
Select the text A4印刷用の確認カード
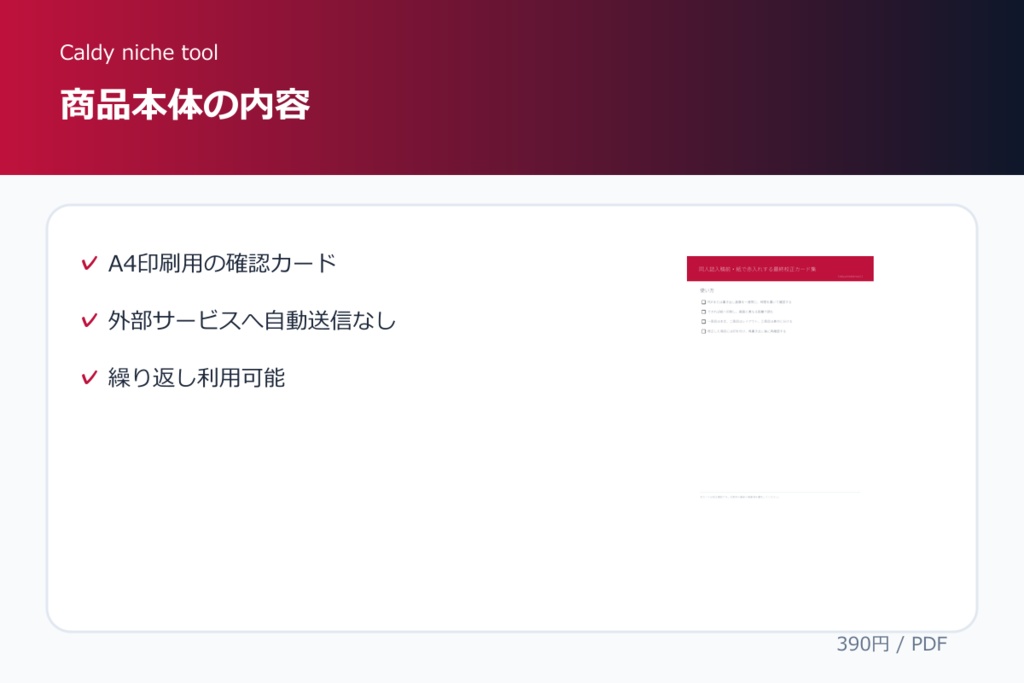click(x=222, y=263)
